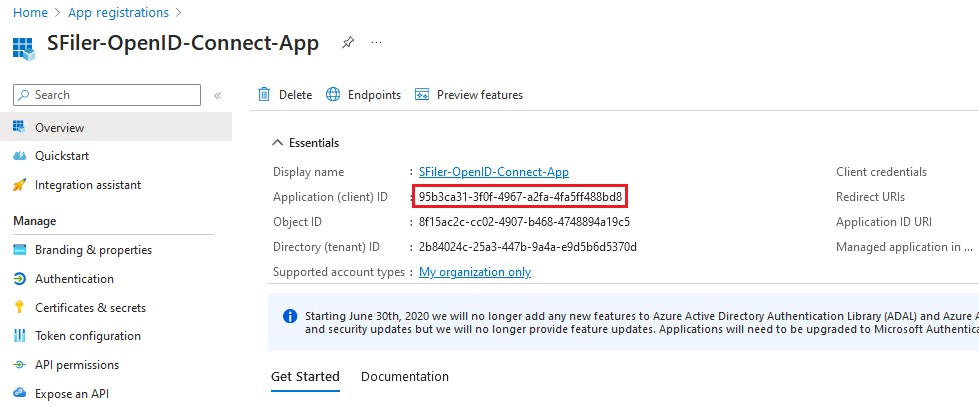Viewport: 979px width, 408px height.
Task: Switch to the Documentation tab
Action: pos(405,377)
